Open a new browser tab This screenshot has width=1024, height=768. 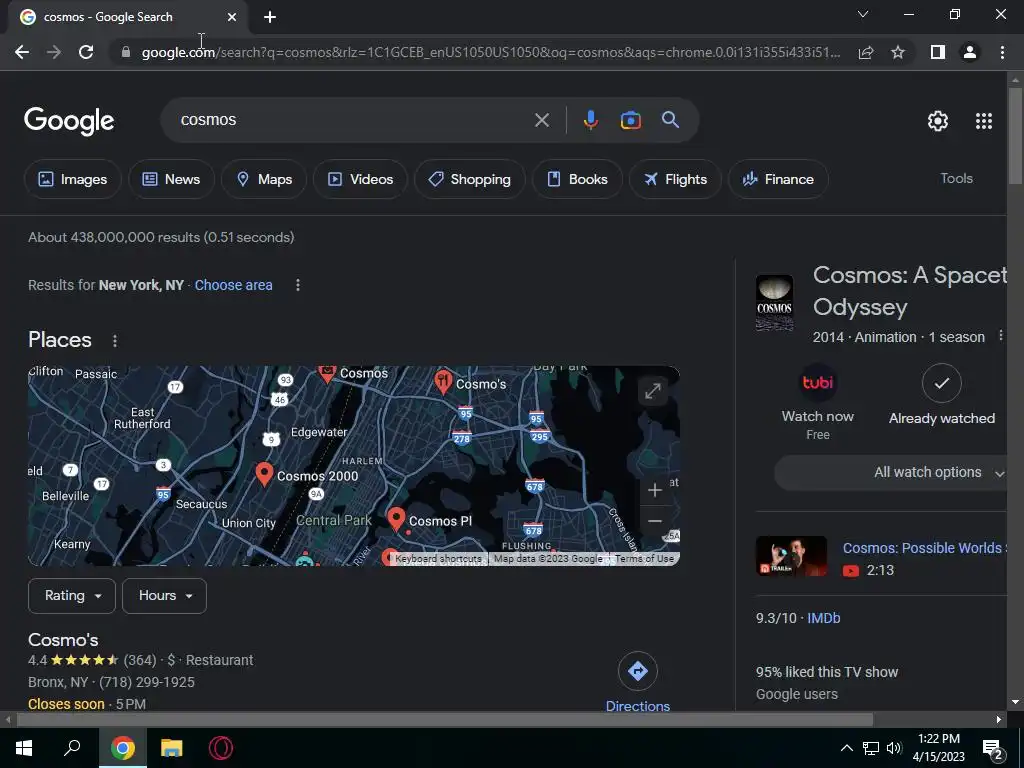[270, 17]
